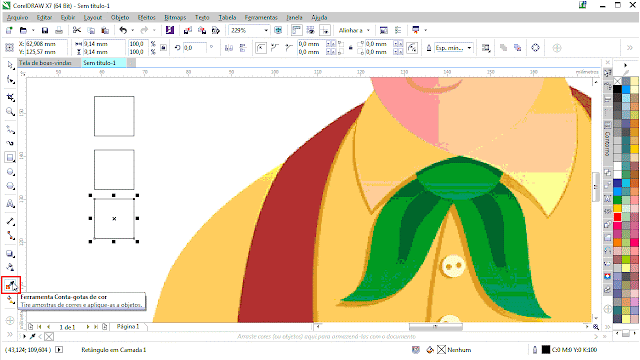Click the Copy icon
Screen dimensions: 640x360
point(91,30)
